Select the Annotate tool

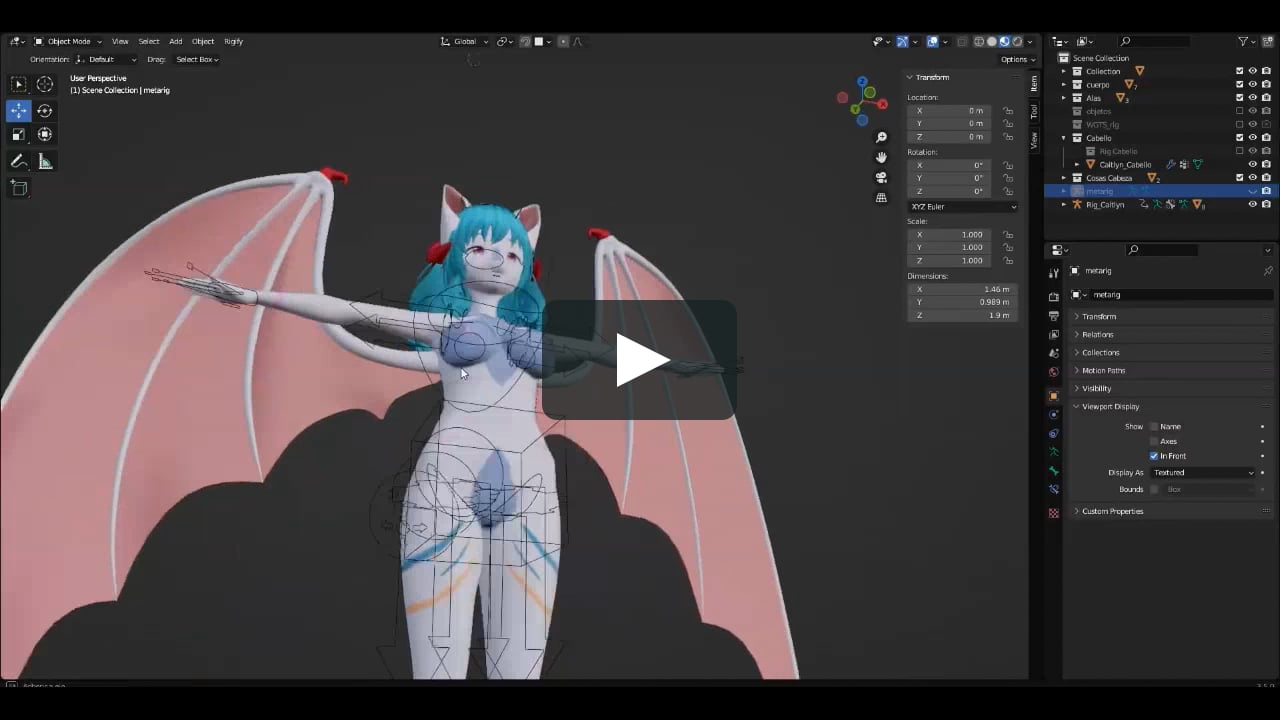coord(18,161)
